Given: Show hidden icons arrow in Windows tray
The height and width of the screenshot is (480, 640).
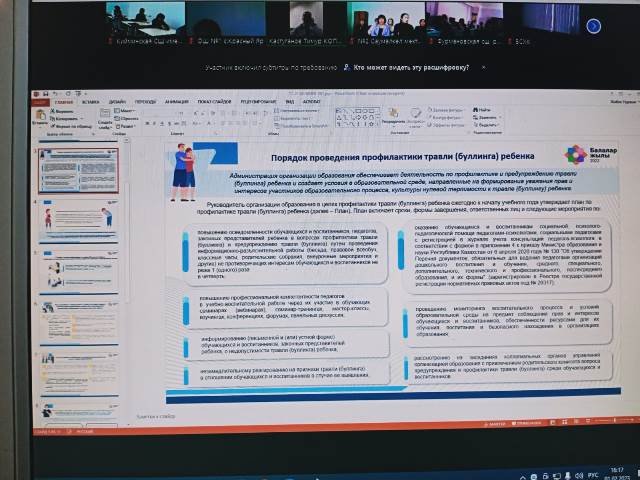Looking at the screenshot, I should tap(522, 477).
